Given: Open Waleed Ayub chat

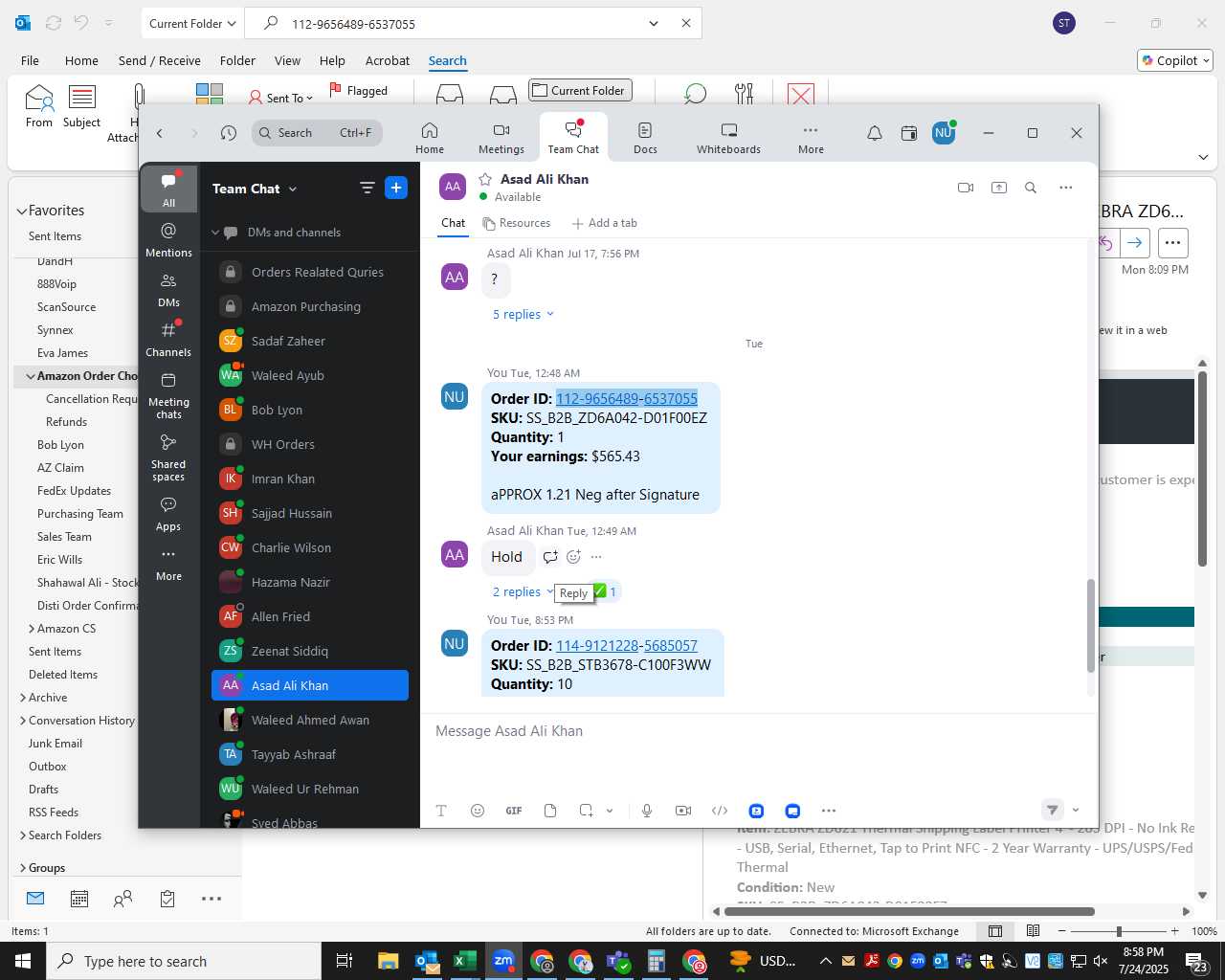Looking at the screenshot, I should click(x=310, y=375).
